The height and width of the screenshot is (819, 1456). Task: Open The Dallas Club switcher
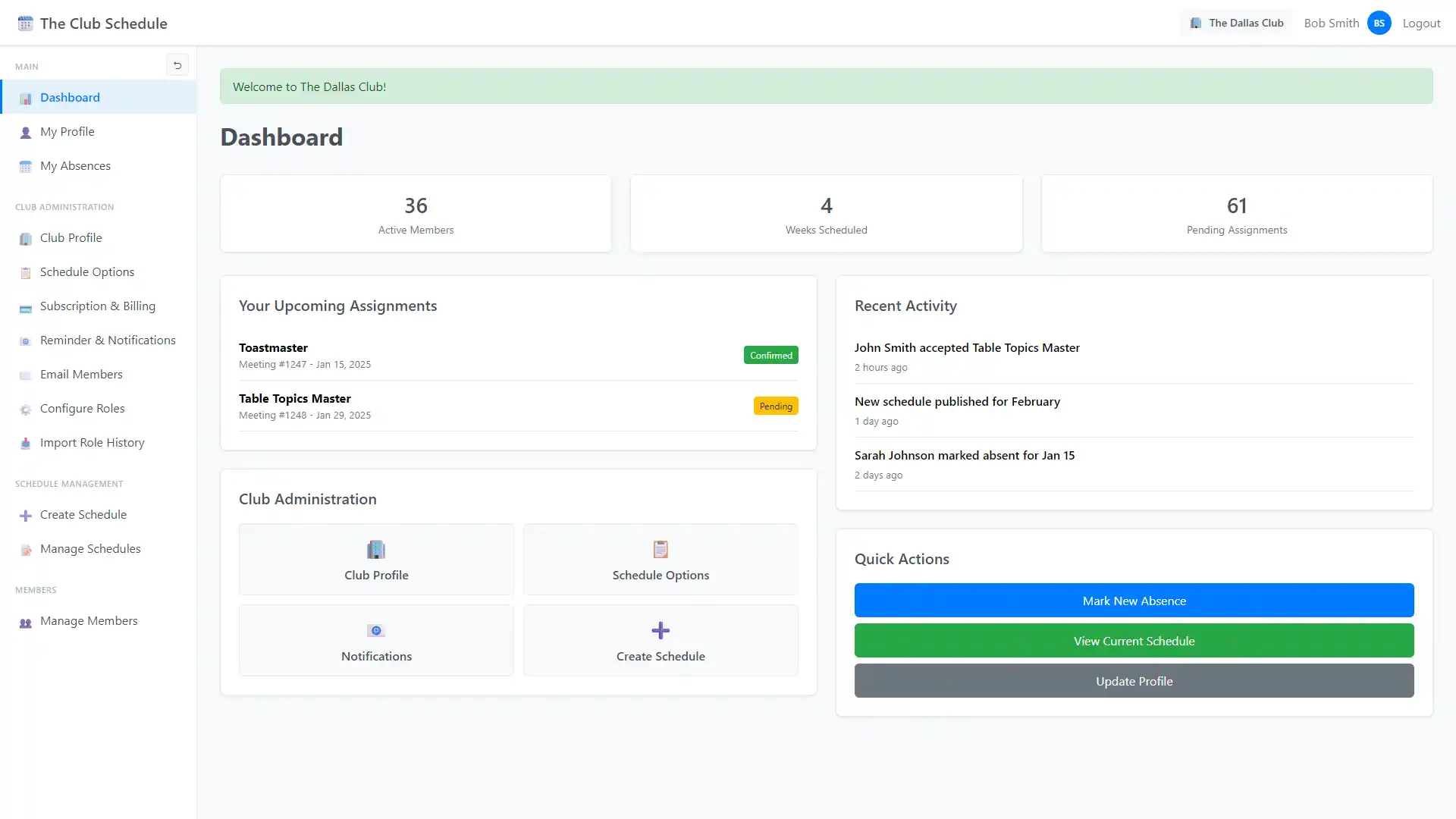[1235, 22]
